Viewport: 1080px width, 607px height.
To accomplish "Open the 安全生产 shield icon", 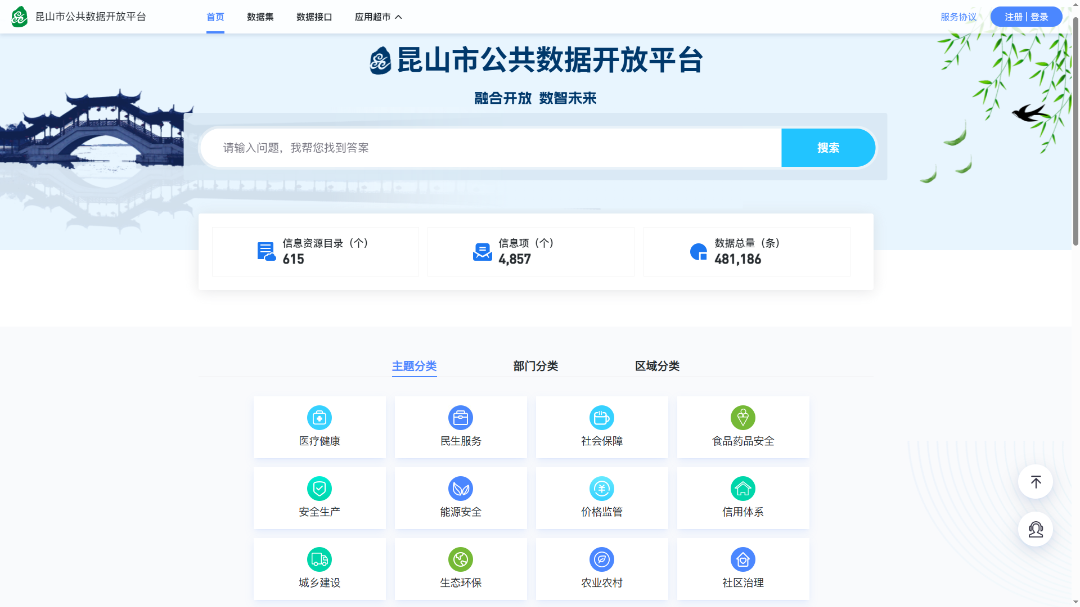I will click(x=319, y=489).
